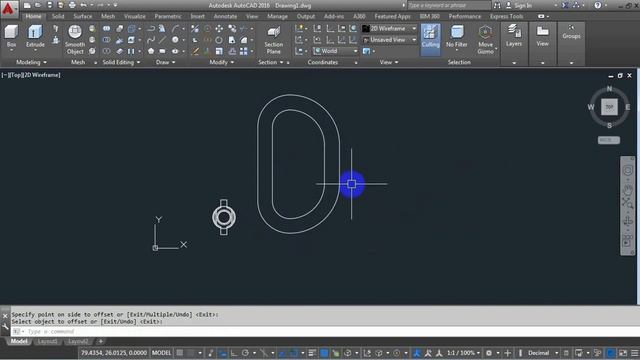Screen dimensions: 640x360
Task: Click the coordinates readout 79.4354, 26.0125
Action: (113, 353)
